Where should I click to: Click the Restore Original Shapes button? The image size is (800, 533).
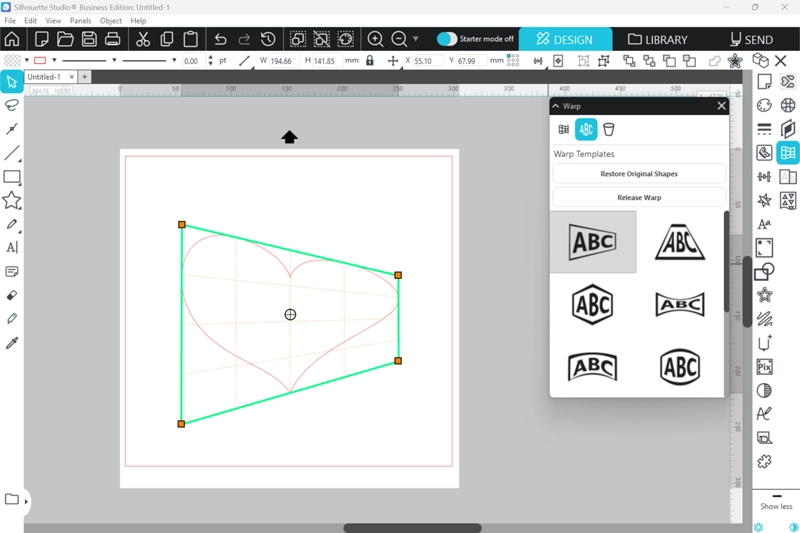pyautogui.click(x=638, y=174)
